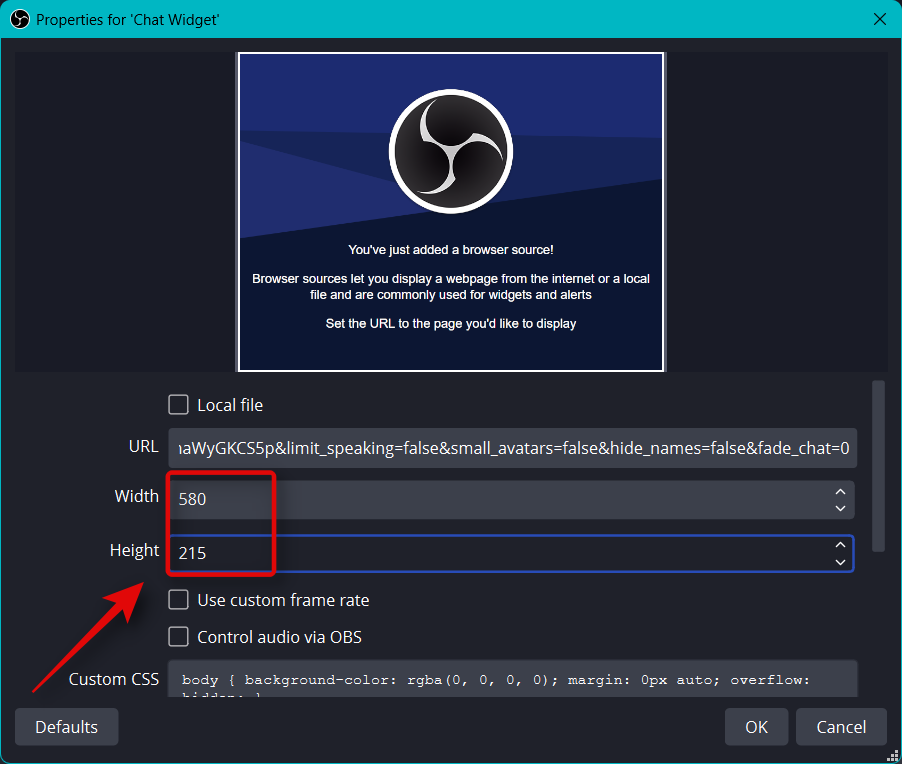Decrease Height with the down arrow
The width and height of the screenshot is (902, 764).
840,562
